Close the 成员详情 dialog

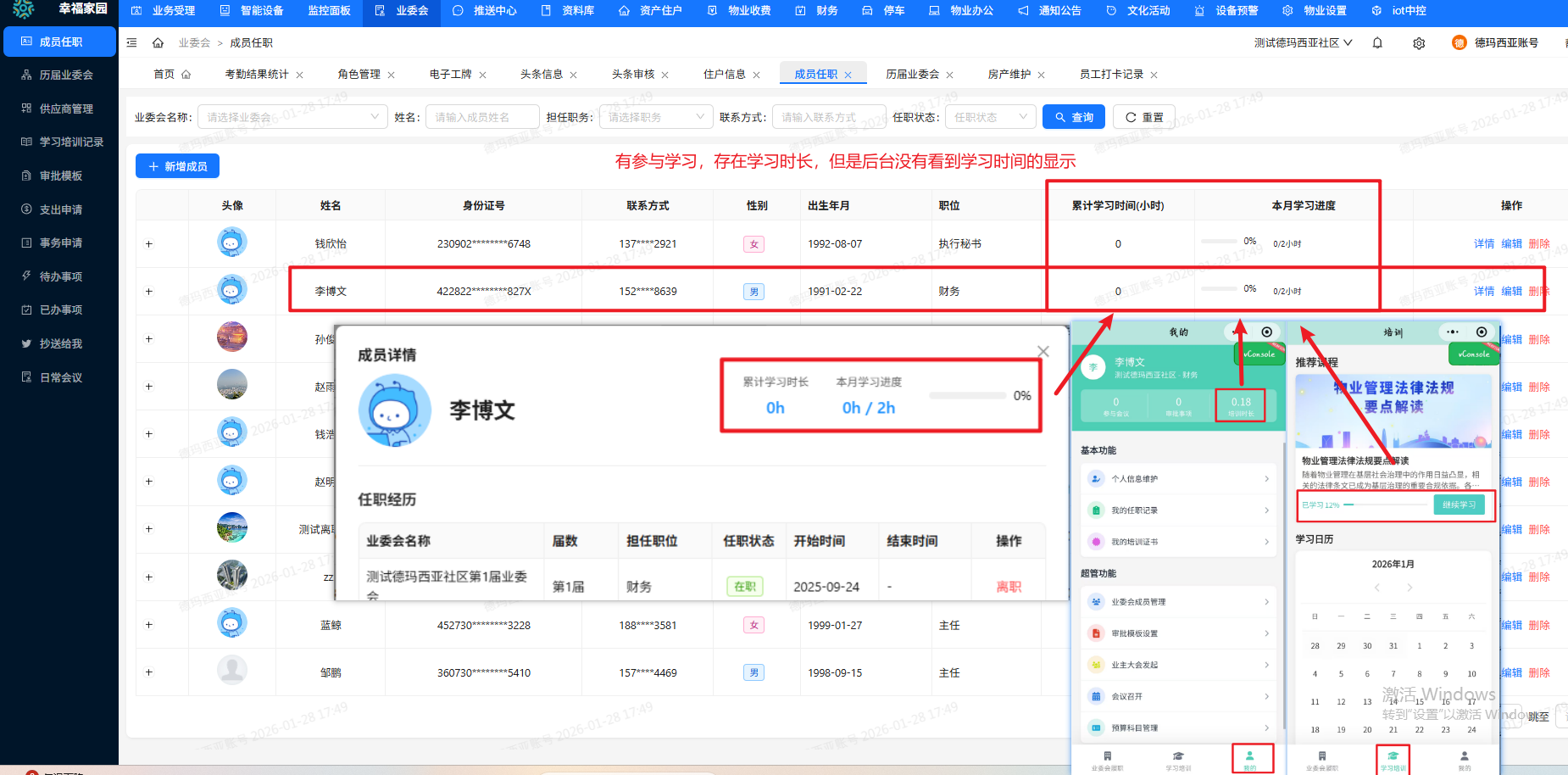(x=1043, y=351)
